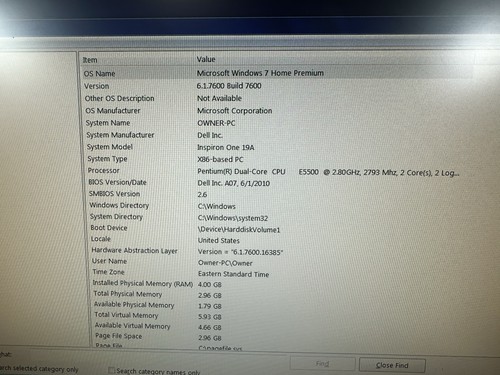500x375 pixels.
Task: Click the C:\Windows\system32 value
Action: tap(233, 218)
